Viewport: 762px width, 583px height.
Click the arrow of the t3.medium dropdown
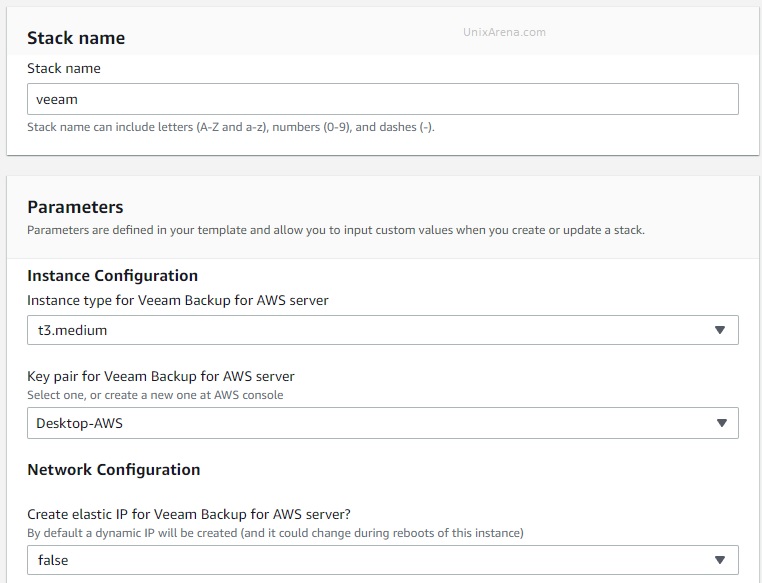pyautogui.click(x=720, y=330)
